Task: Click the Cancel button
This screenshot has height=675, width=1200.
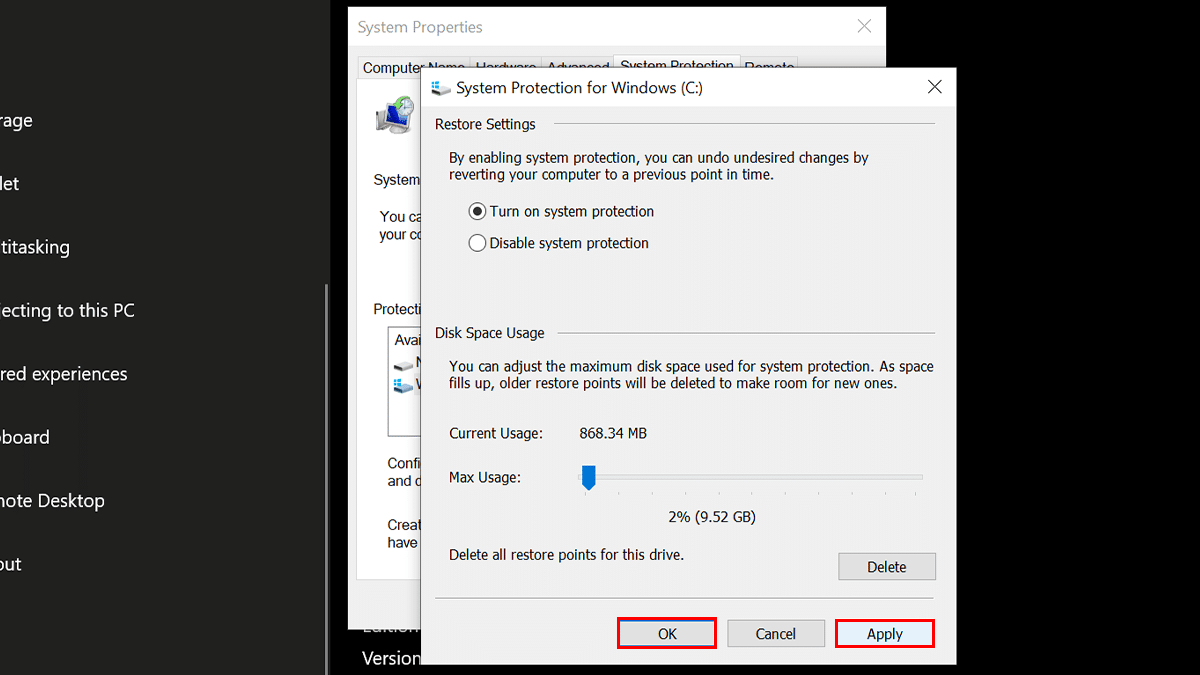Action: [776, 634]
